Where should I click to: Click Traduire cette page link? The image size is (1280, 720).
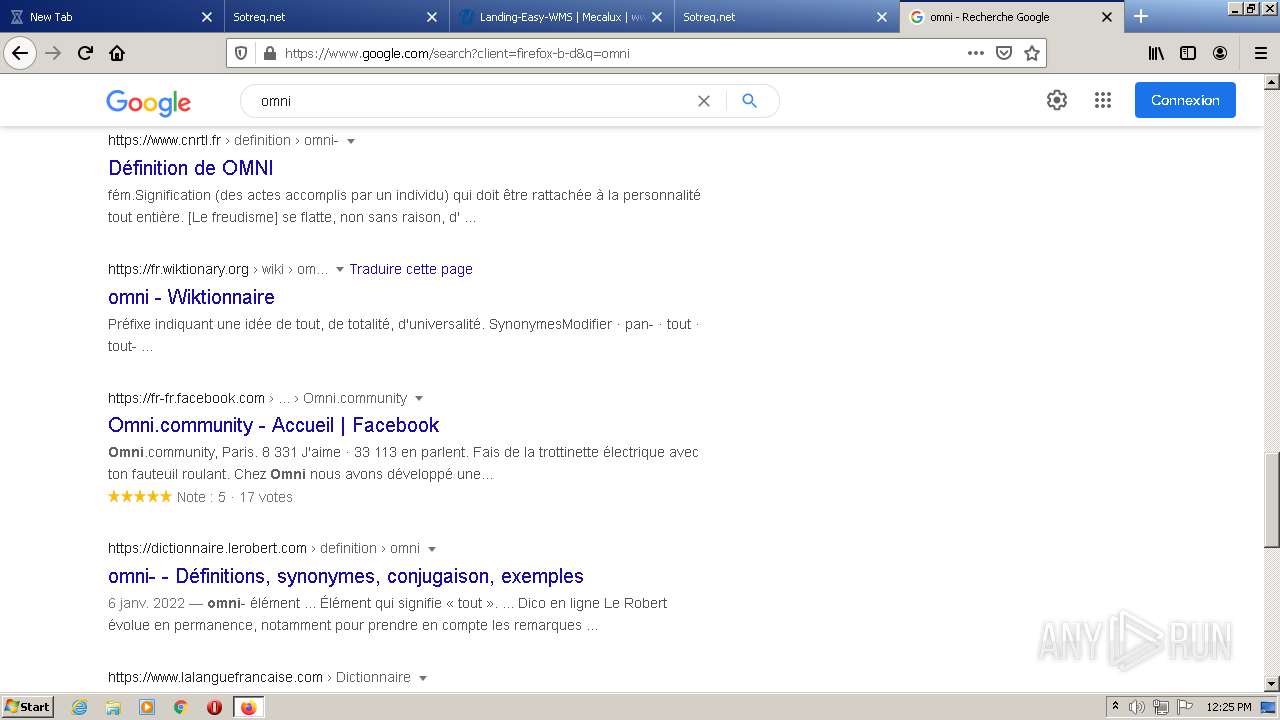click(x=411, y=269)
